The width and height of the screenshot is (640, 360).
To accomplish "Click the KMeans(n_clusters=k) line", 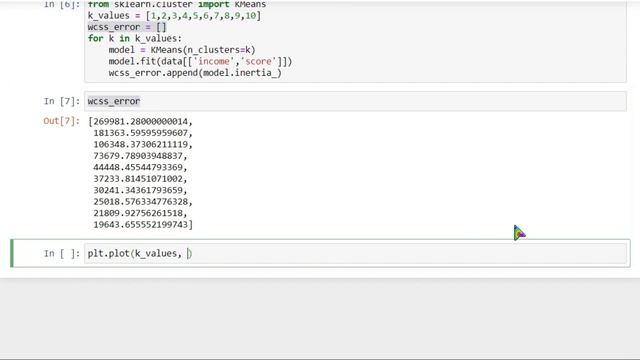I will [182, 50].
